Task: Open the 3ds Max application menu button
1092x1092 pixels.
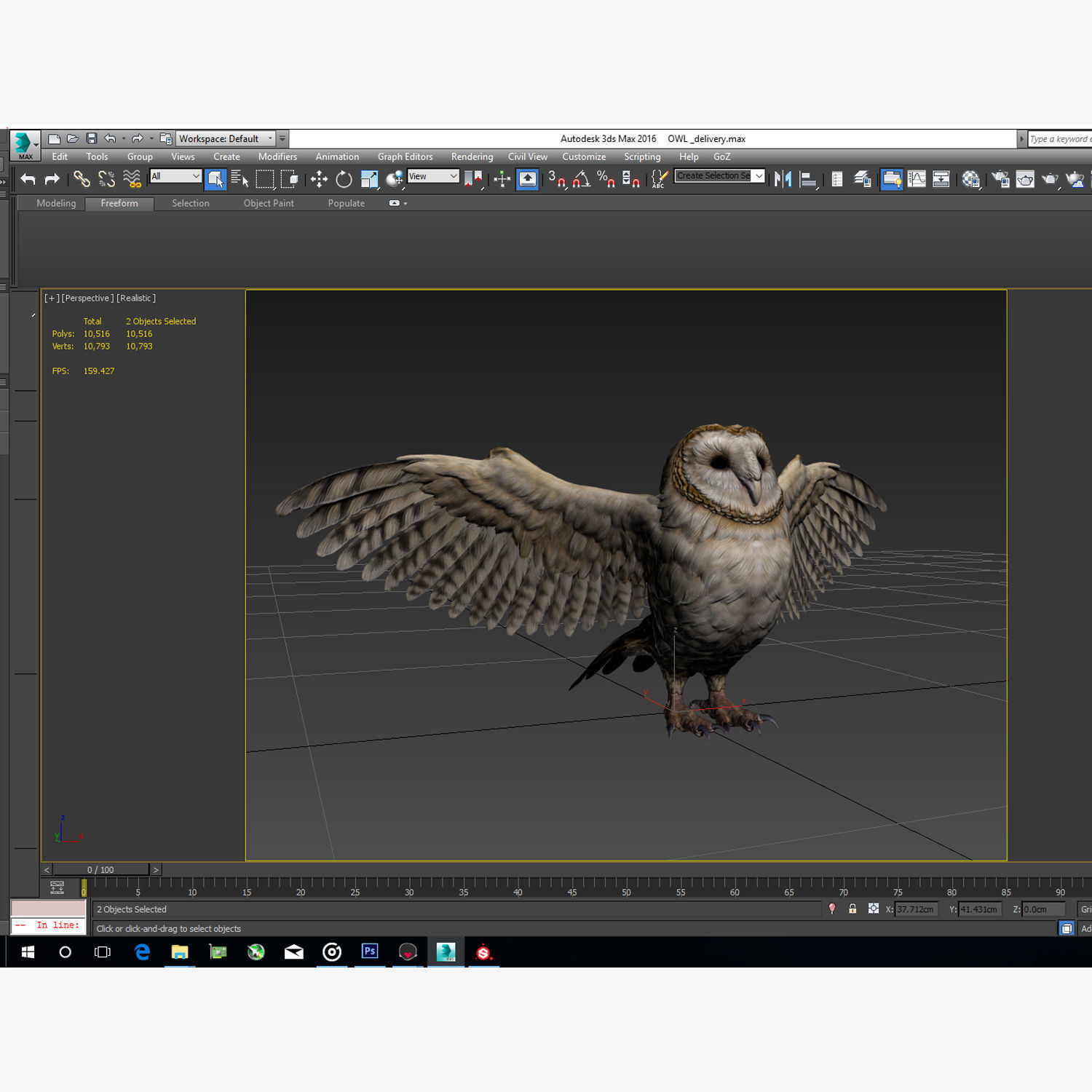Action: click(x=25, y=144)
